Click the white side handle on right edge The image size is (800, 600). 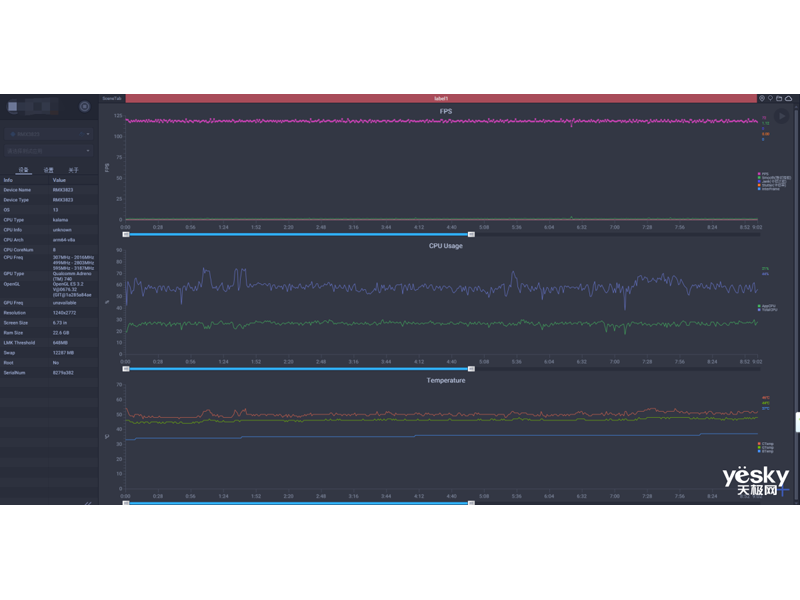tap(797, 422)
